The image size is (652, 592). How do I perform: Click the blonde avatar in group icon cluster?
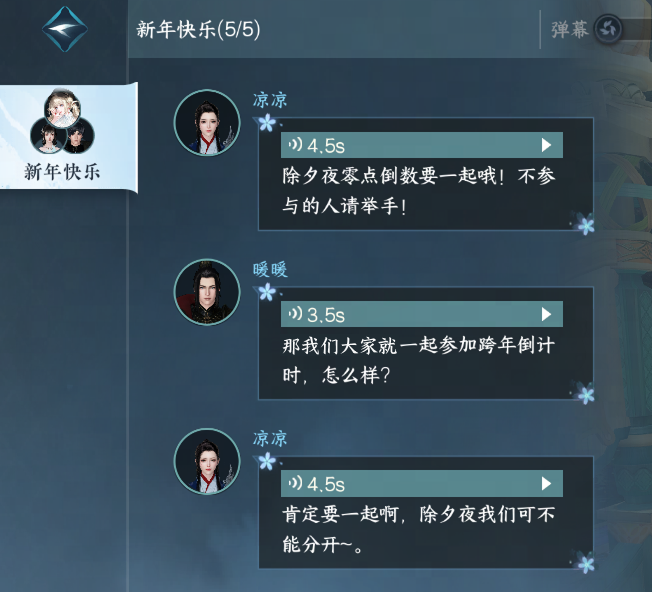click(62, 108)
